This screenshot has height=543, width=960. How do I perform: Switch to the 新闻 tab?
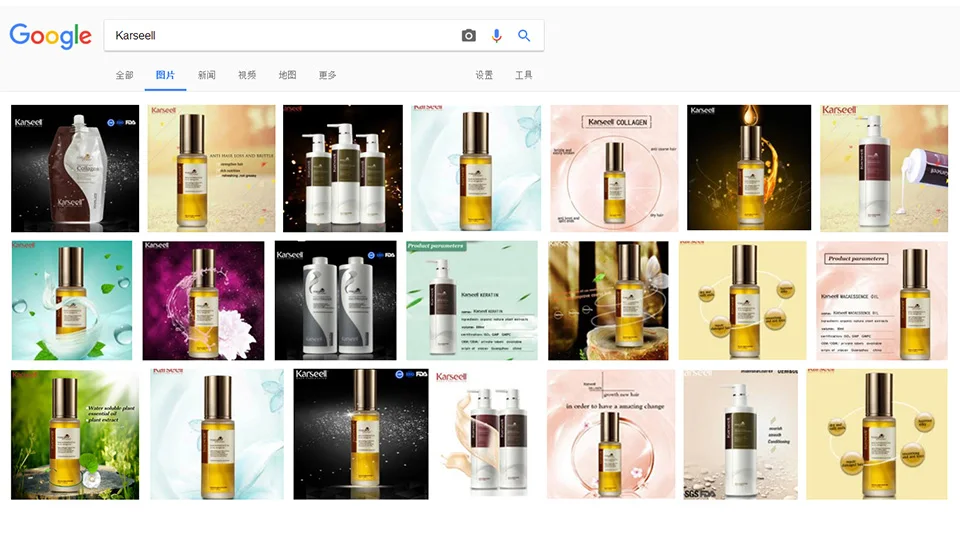206,75
